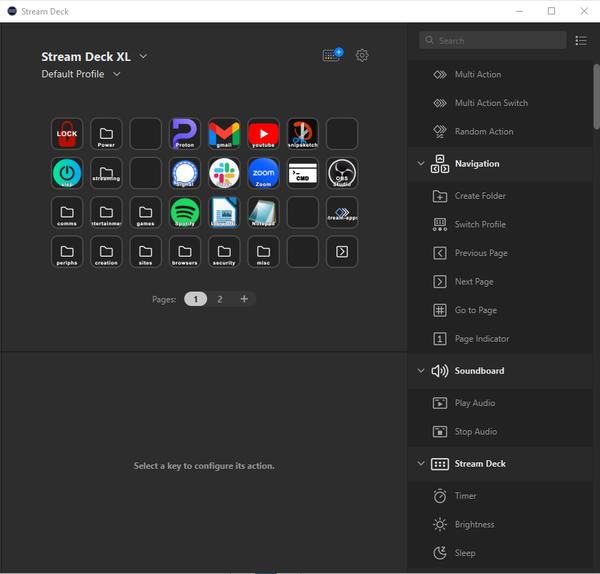
Task: Select the Gmail key
Action: pos(224,133)
